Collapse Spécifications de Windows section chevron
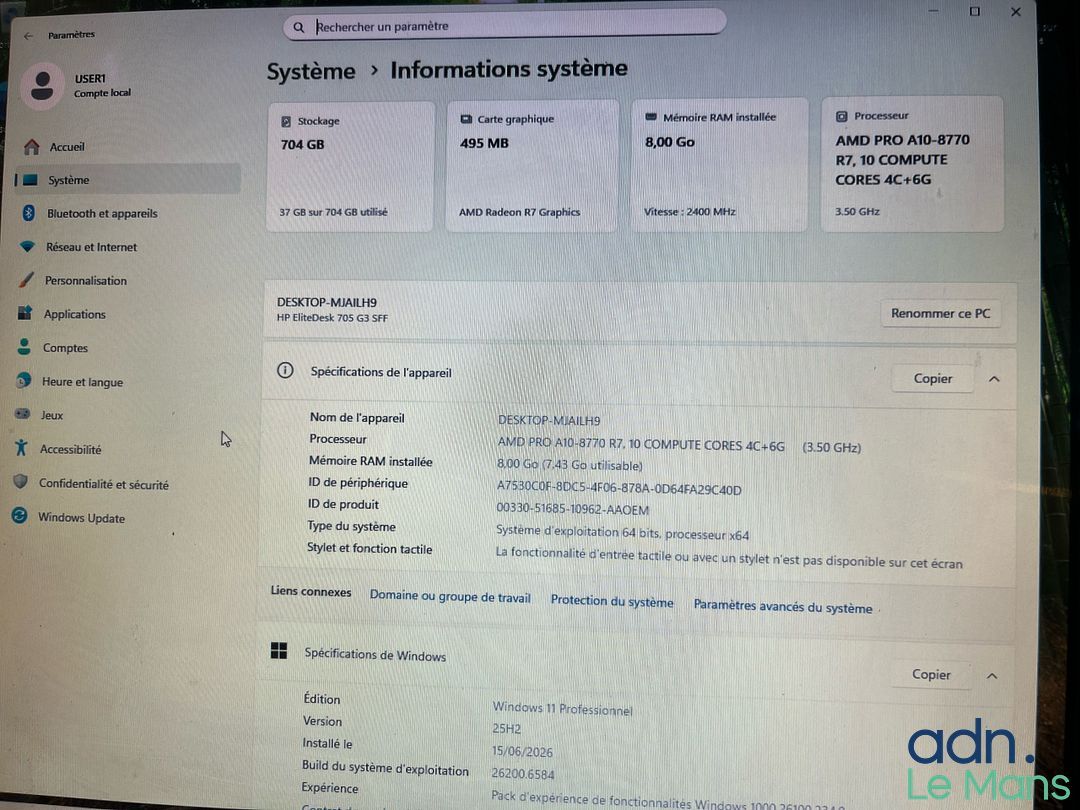The height and width of the screenshot is (810, 1080). pyautogui.click(x=992, y=676)
